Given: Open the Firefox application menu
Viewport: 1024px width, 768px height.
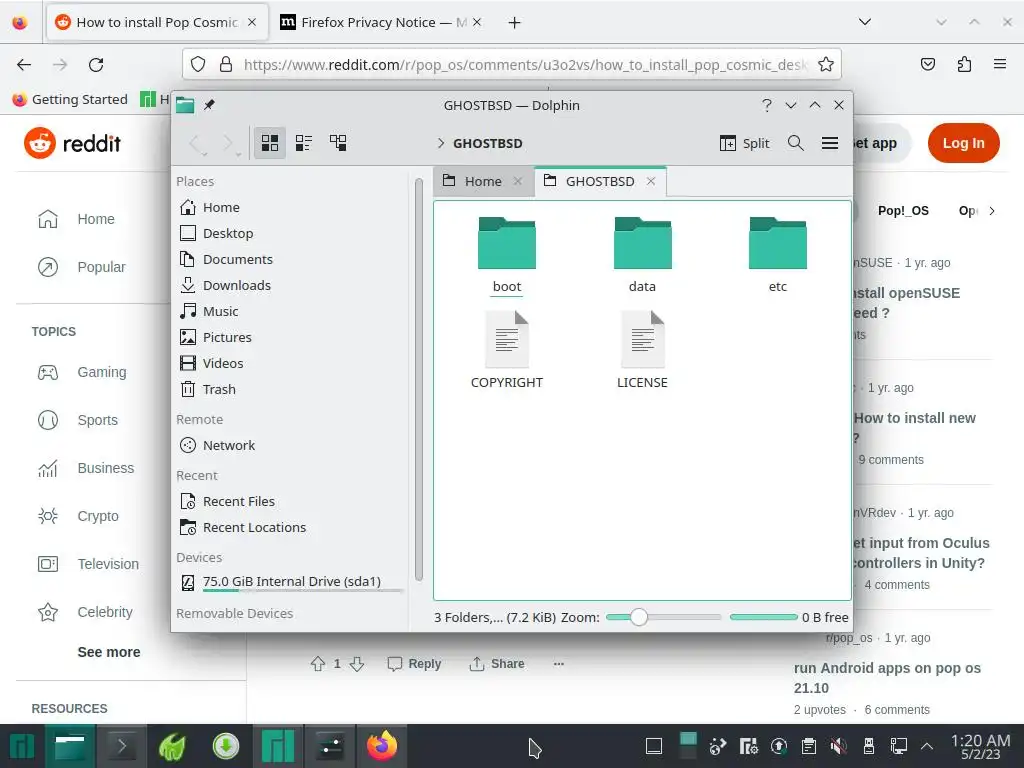Looking at the screenshot, I should point(999,64).
